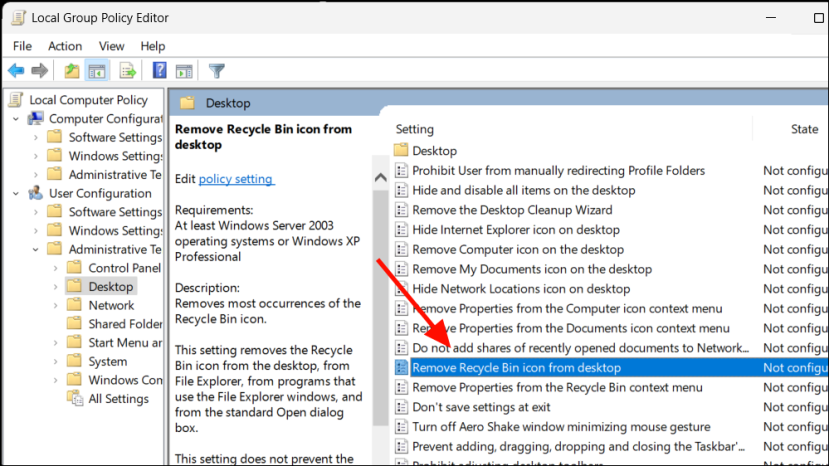Select Control Panel folder in tree

click(124, 268)
